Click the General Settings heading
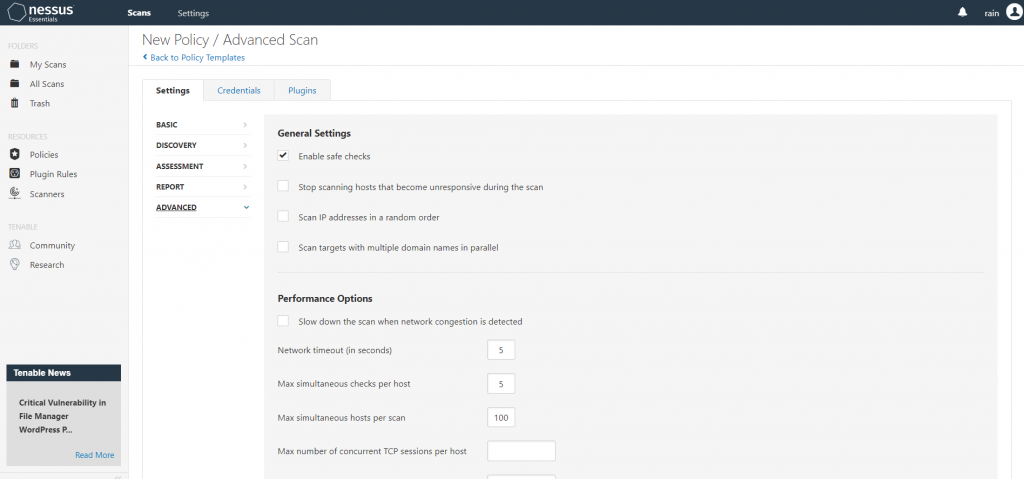Image resolution: width=1024 pixels, height=479 pixels. pos(314,133)
